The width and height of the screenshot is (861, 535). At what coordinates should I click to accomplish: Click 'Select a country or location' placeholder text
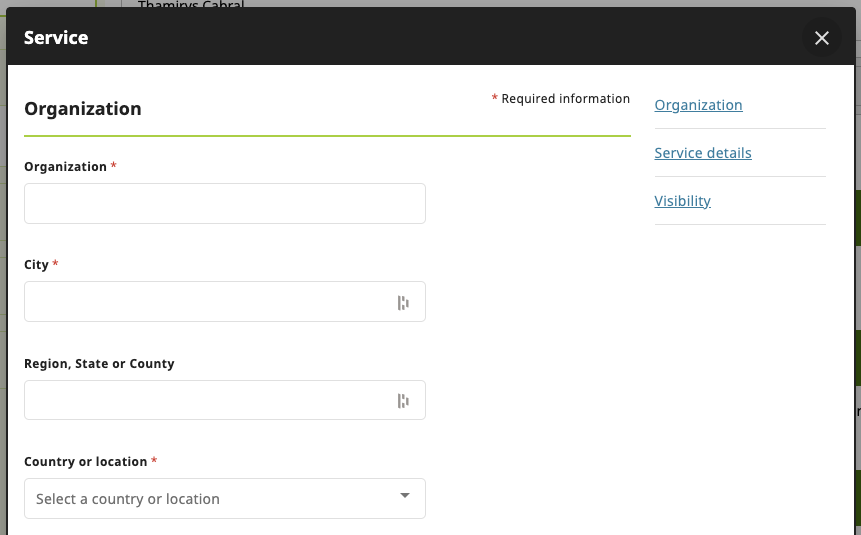128,499
